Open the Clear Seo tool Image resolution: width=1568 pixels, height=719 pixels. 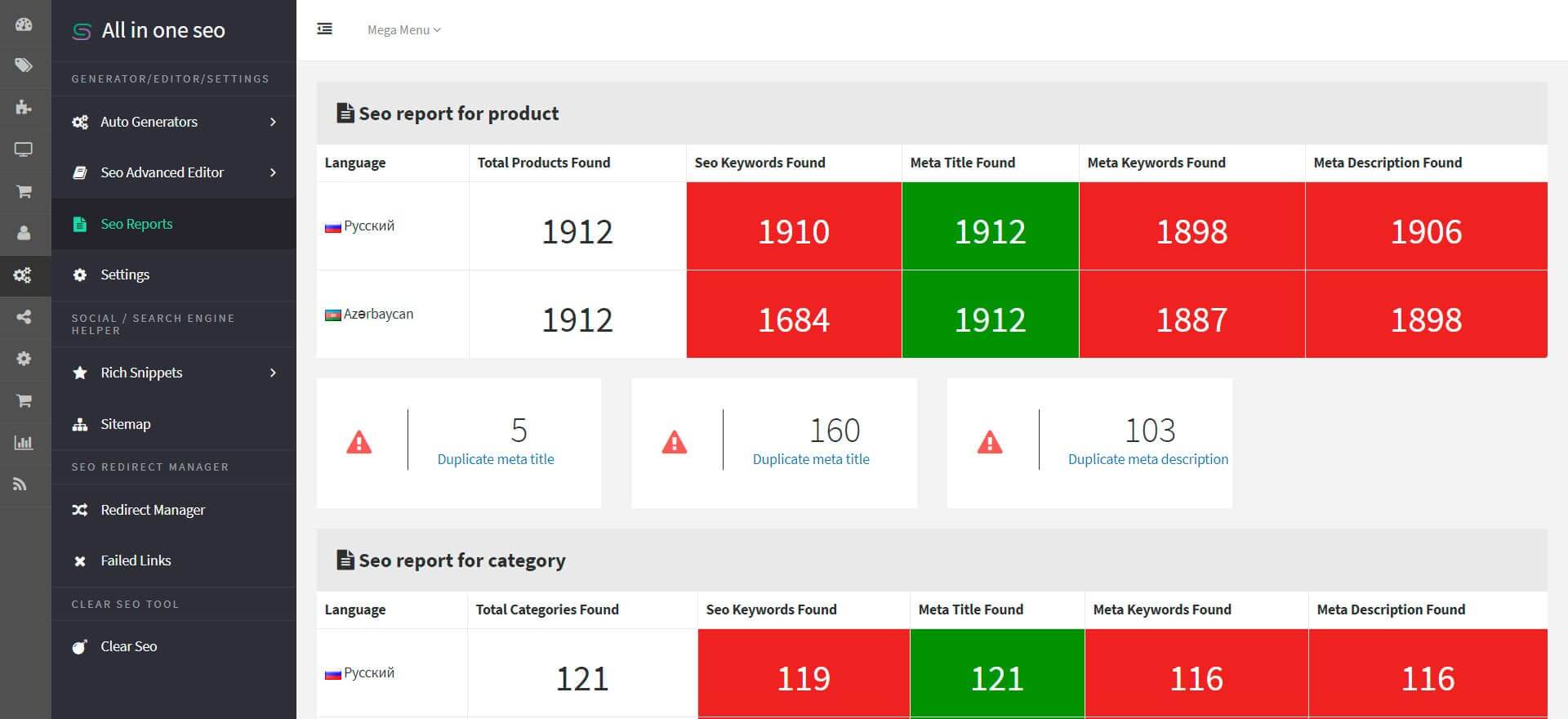click(173, 646)
